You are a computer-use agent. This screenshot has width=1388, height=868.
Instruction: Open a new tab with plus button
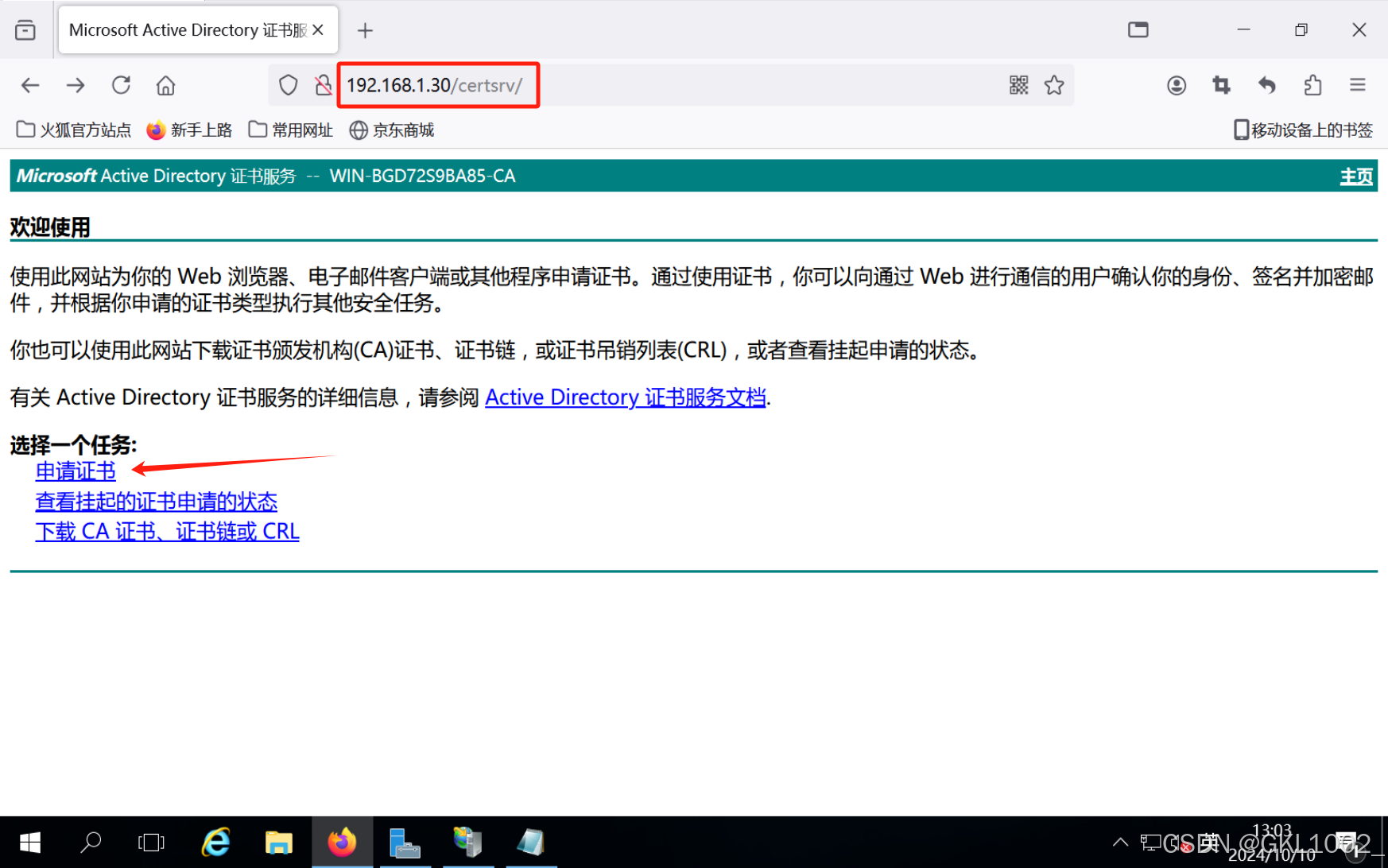point(365,30)
